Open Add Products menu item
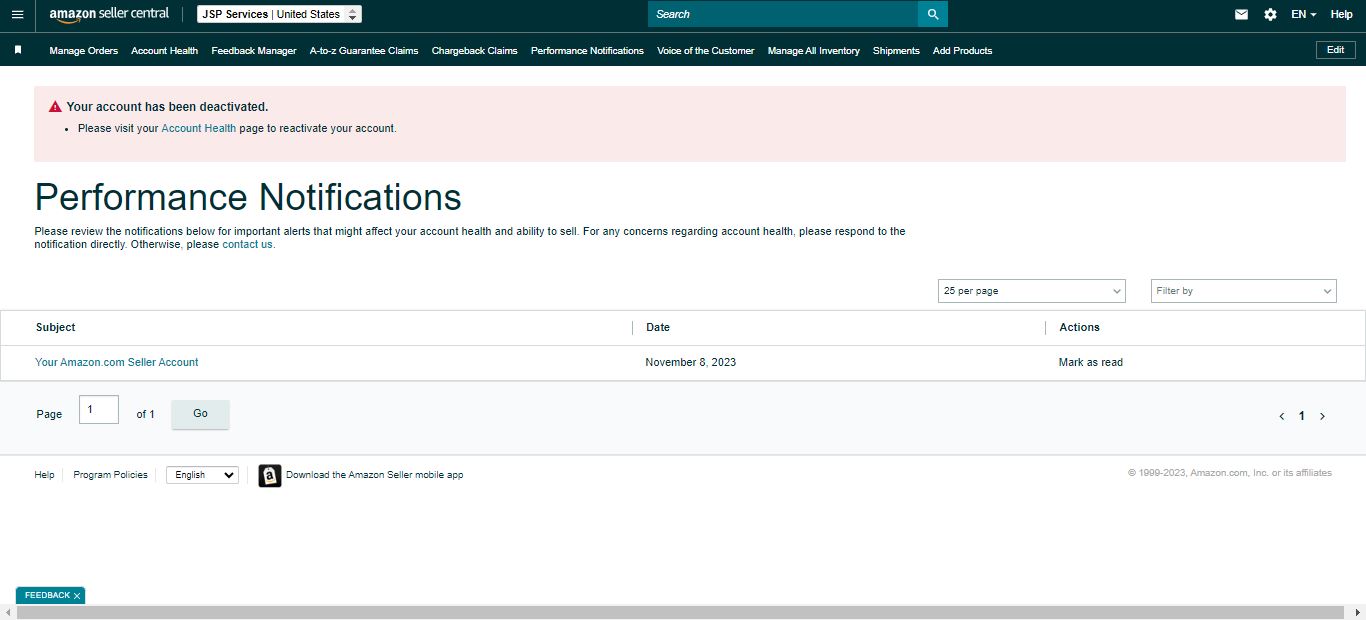Image resolution: width=1366 pixels, height=620 pixels. click(963, 50)
